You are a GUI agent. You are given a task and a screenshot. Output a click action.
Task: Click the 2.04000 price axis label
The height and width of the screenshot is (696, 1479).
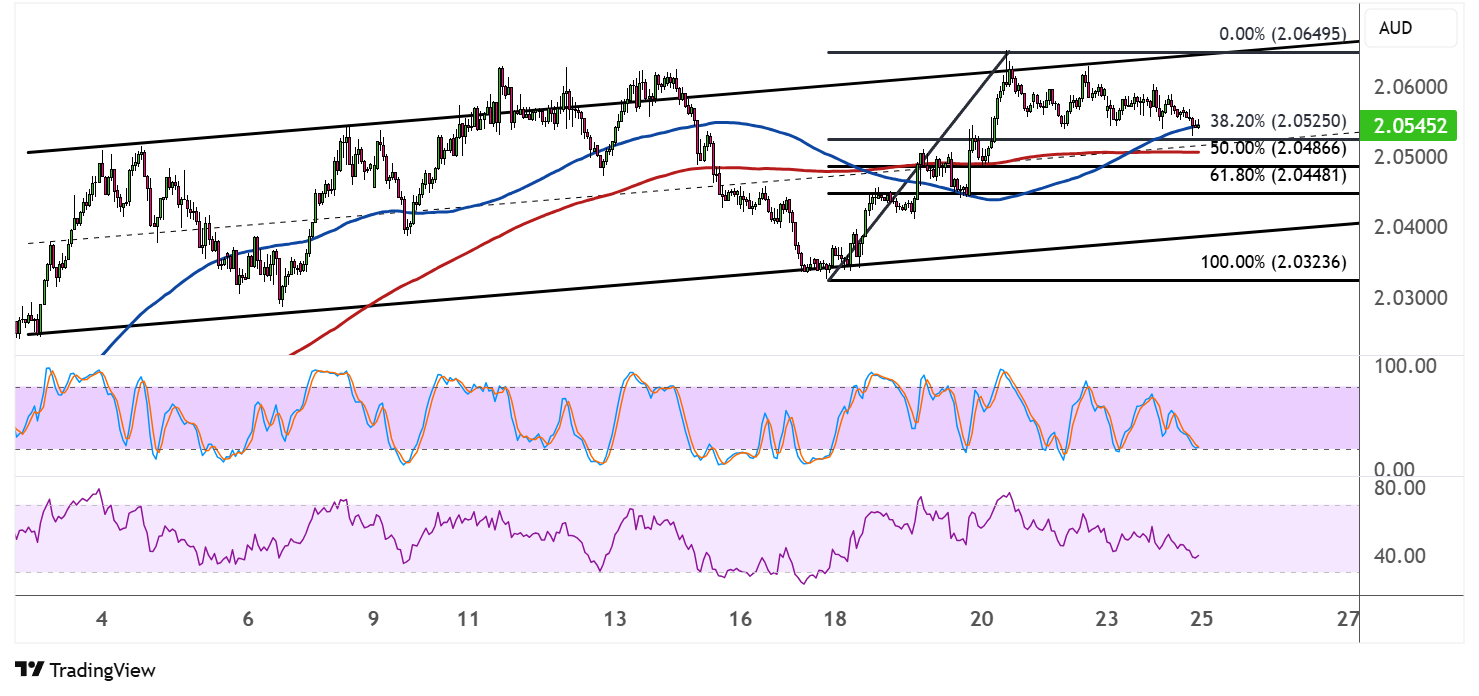coord(1411,228)
